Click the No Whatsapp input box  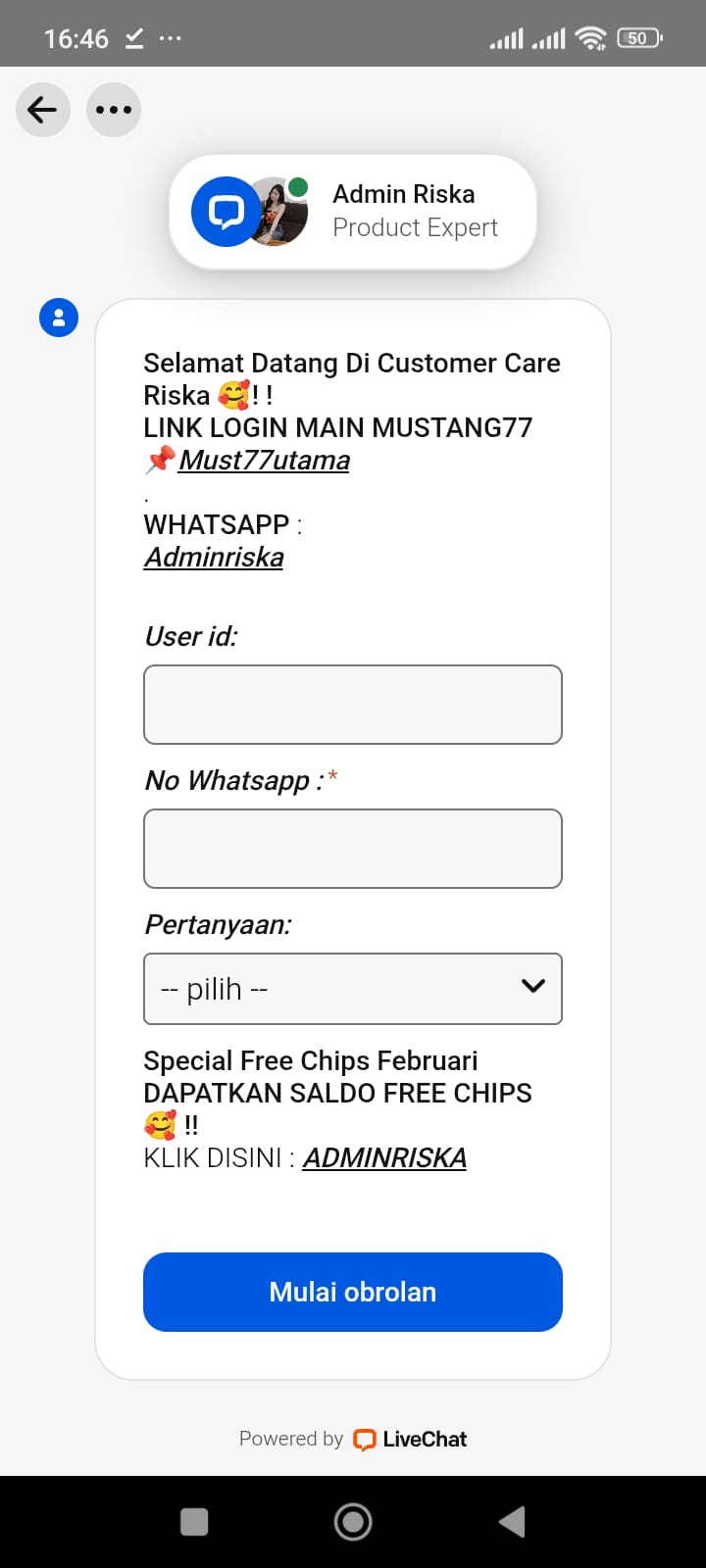353,849
